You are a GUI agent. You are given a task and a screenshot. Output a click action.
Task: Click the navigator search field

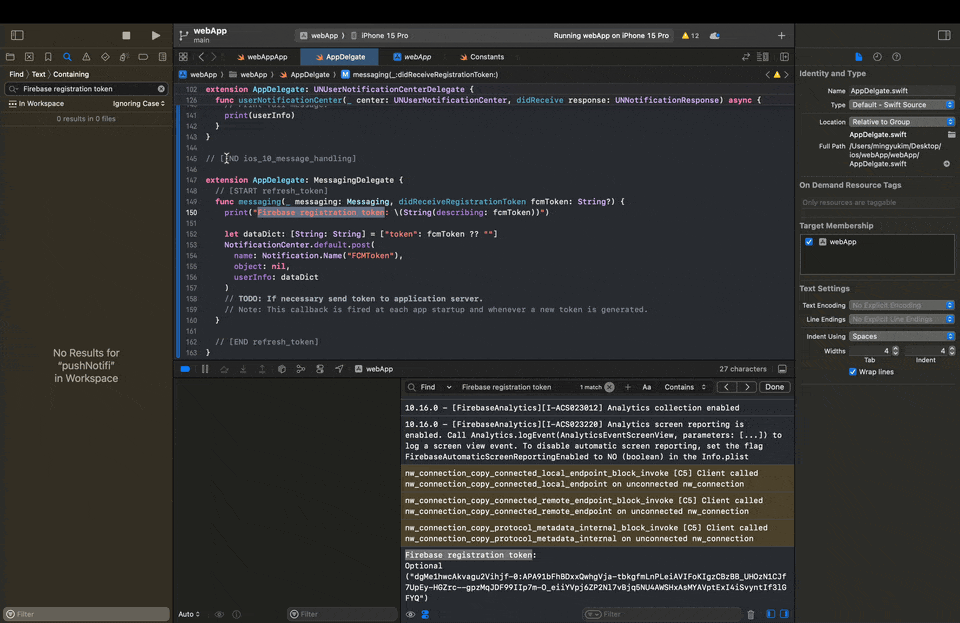86,89
